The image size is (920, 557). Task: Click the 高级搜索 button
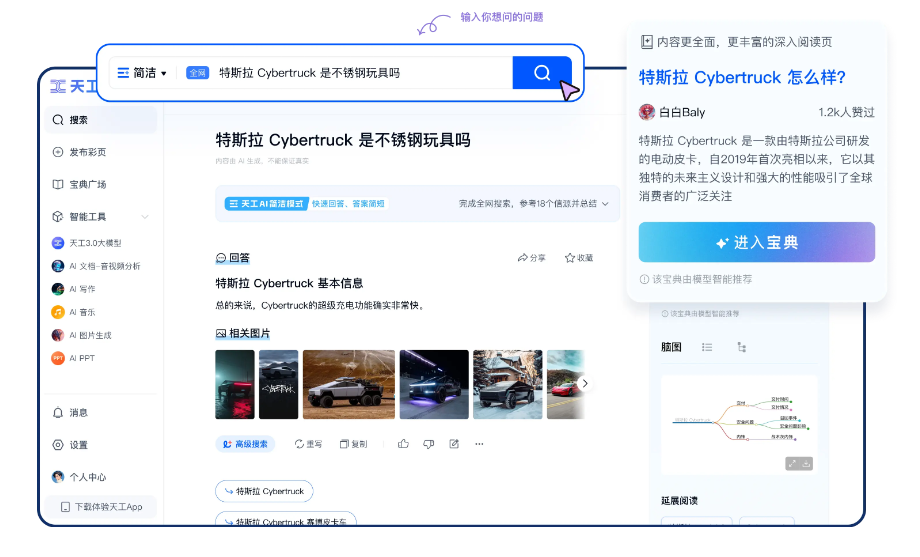[245, 444]
